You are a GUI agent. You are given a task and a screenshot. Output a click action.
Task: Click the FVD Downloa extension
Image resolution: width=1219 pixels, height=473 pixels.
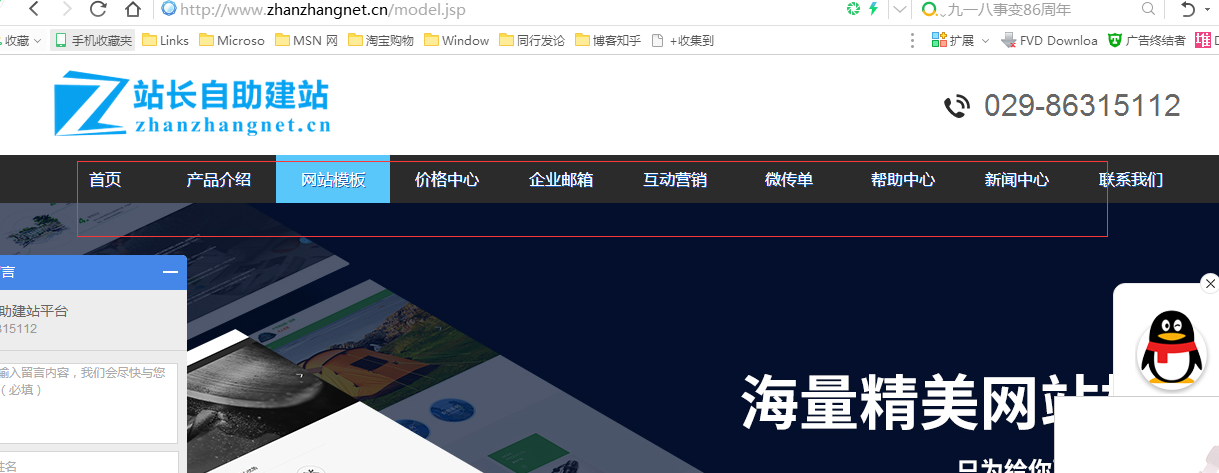point(1049,41)
